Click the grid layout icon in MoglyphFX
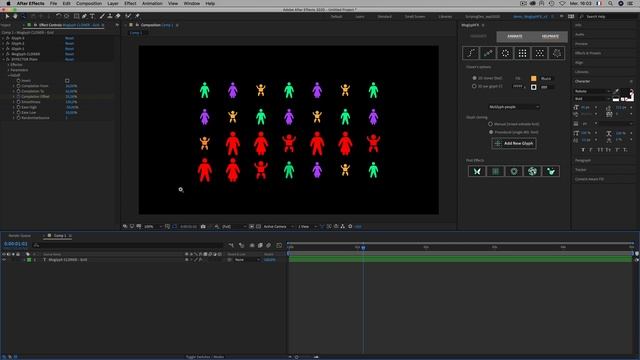 (x=522, y=53)
